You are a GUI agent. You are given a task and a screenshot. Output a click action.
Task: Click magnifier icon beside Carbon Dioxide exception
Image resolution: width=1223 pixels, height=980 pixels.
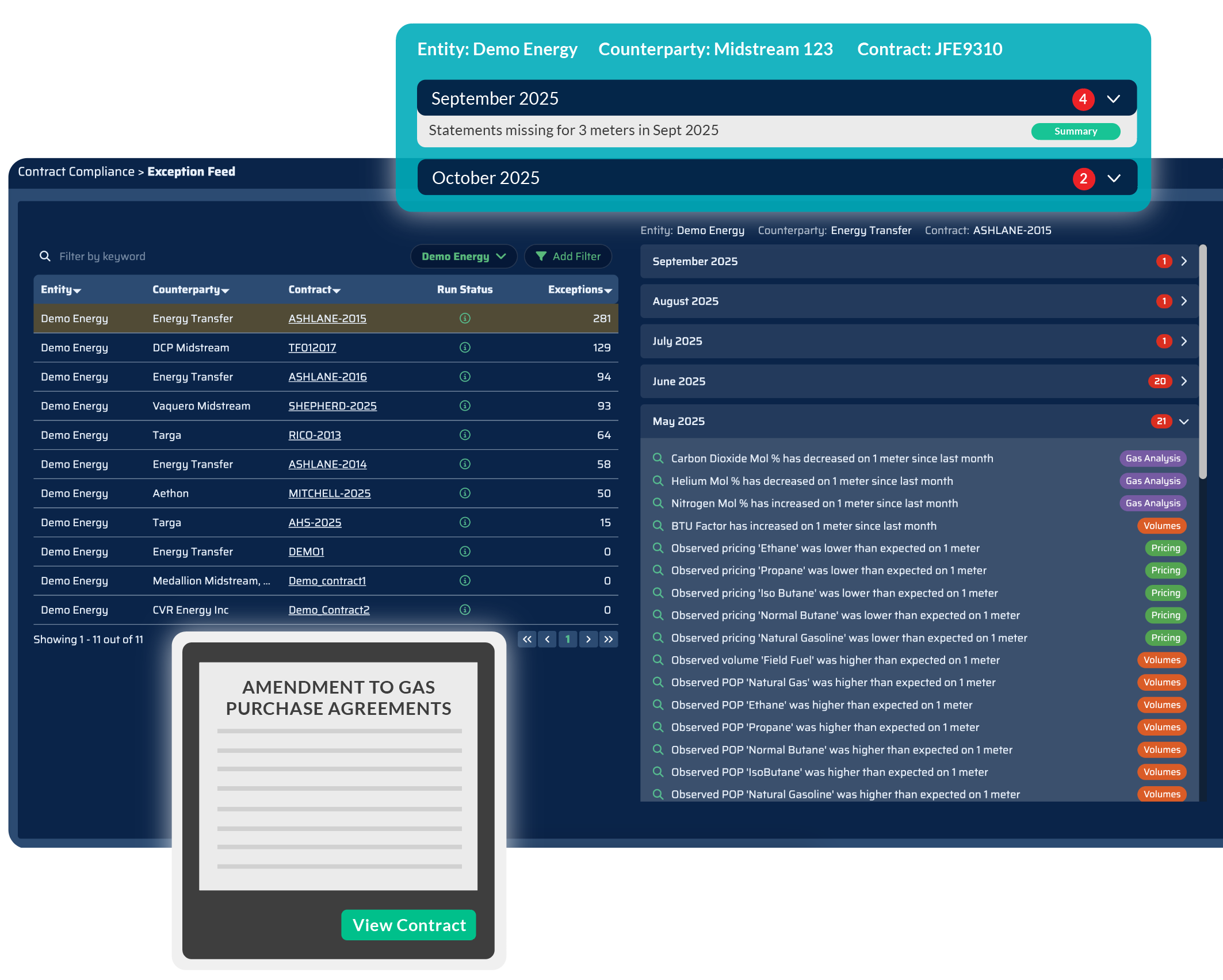pyautogui.click(x=658, y=458)
